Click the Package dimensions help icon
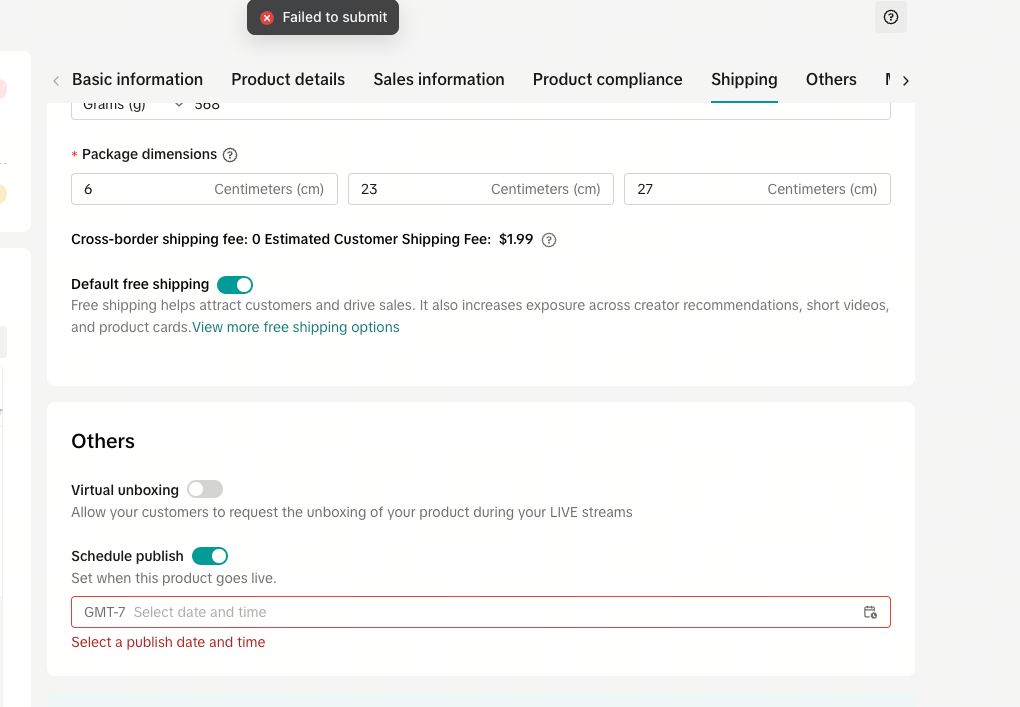The width and height of the screenshot is (1020, 707). (x=230, y=155)
